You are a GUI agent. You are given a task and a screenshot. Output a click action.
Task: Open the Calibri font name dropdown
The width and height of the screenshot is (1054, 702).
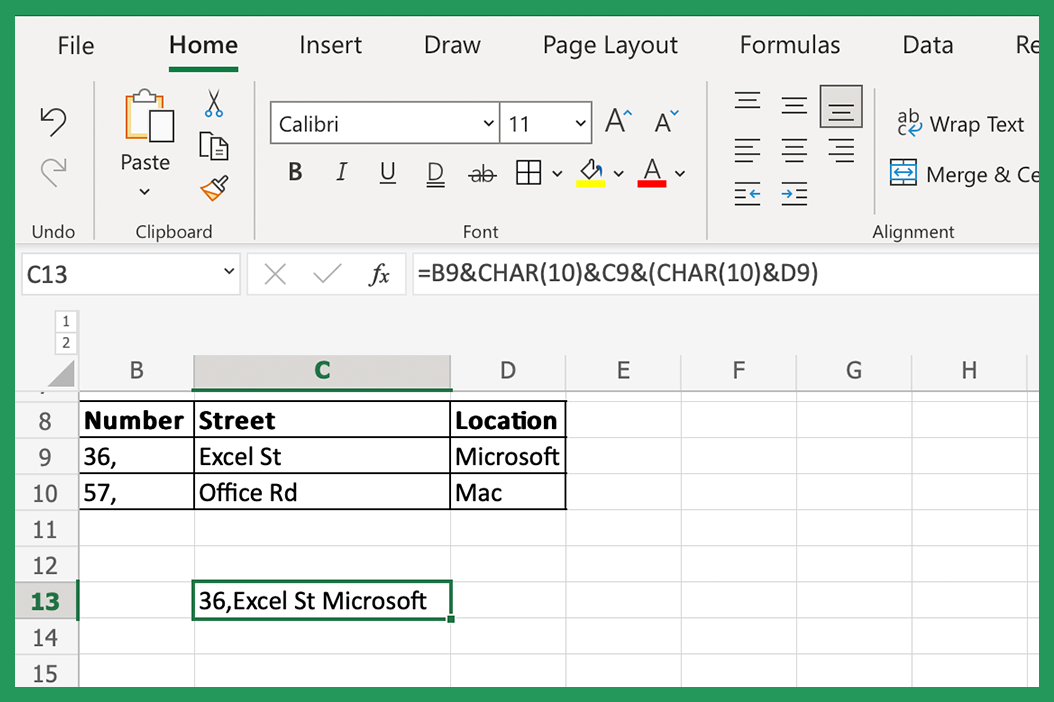[x=489, y=123]
